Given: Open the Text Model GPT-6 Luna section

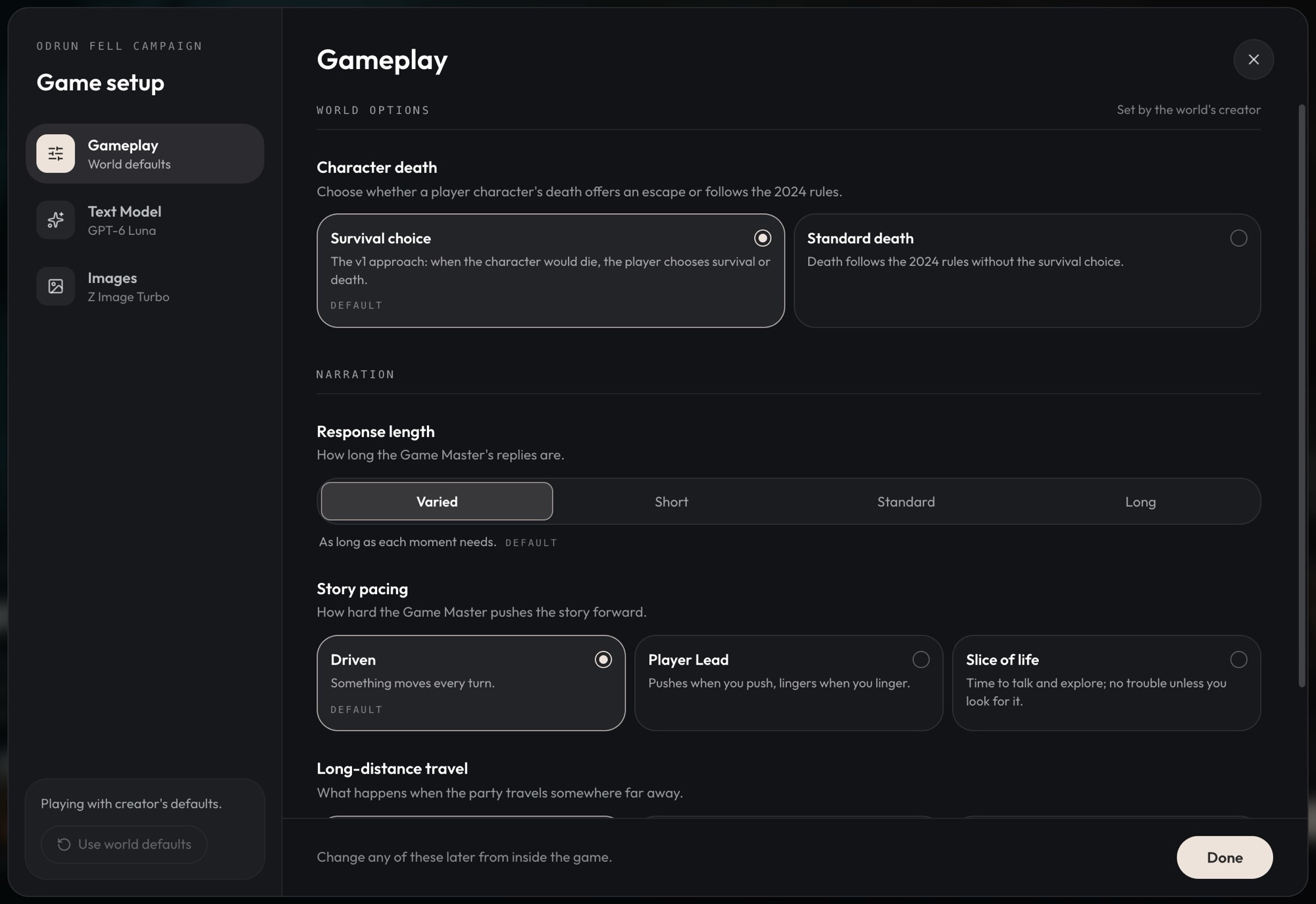Looking at the screenshot, I should point(145,220).
